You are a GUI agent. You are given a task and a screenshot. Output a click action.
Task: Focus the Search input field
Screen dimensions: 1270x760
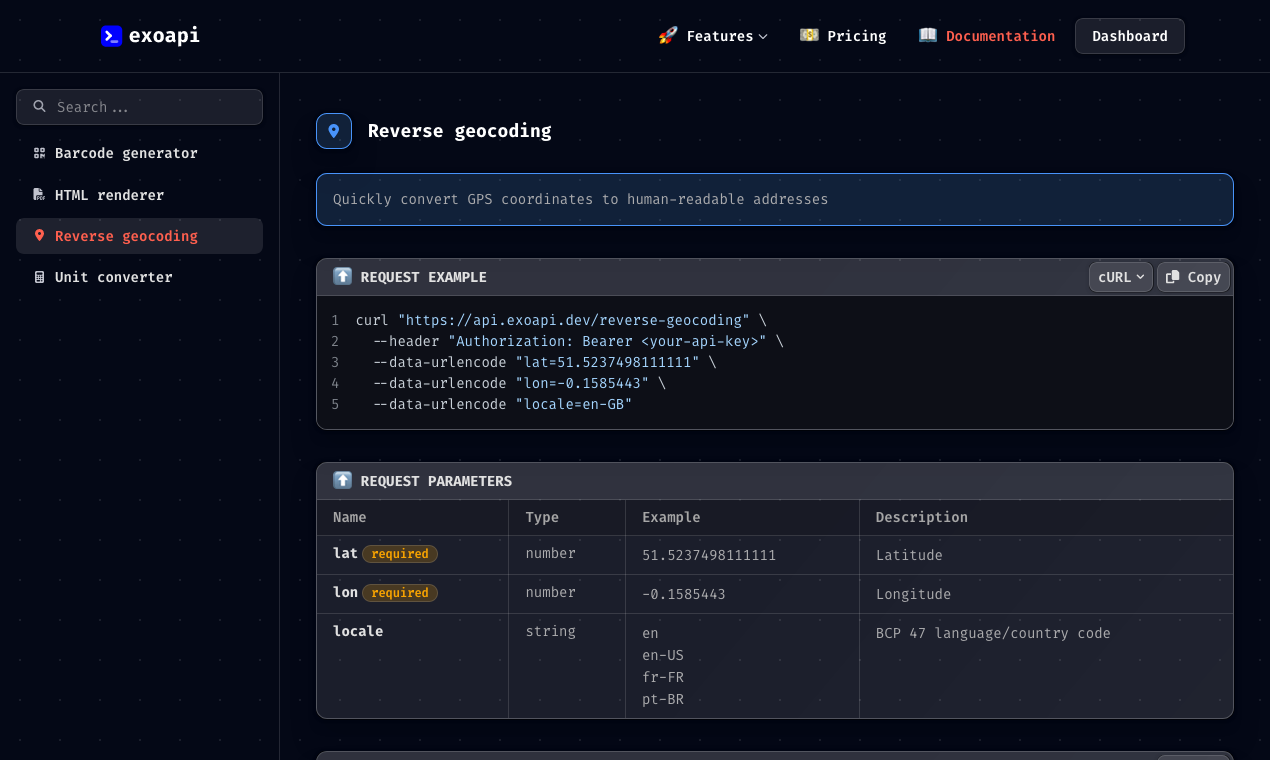[x=139, y=107]
